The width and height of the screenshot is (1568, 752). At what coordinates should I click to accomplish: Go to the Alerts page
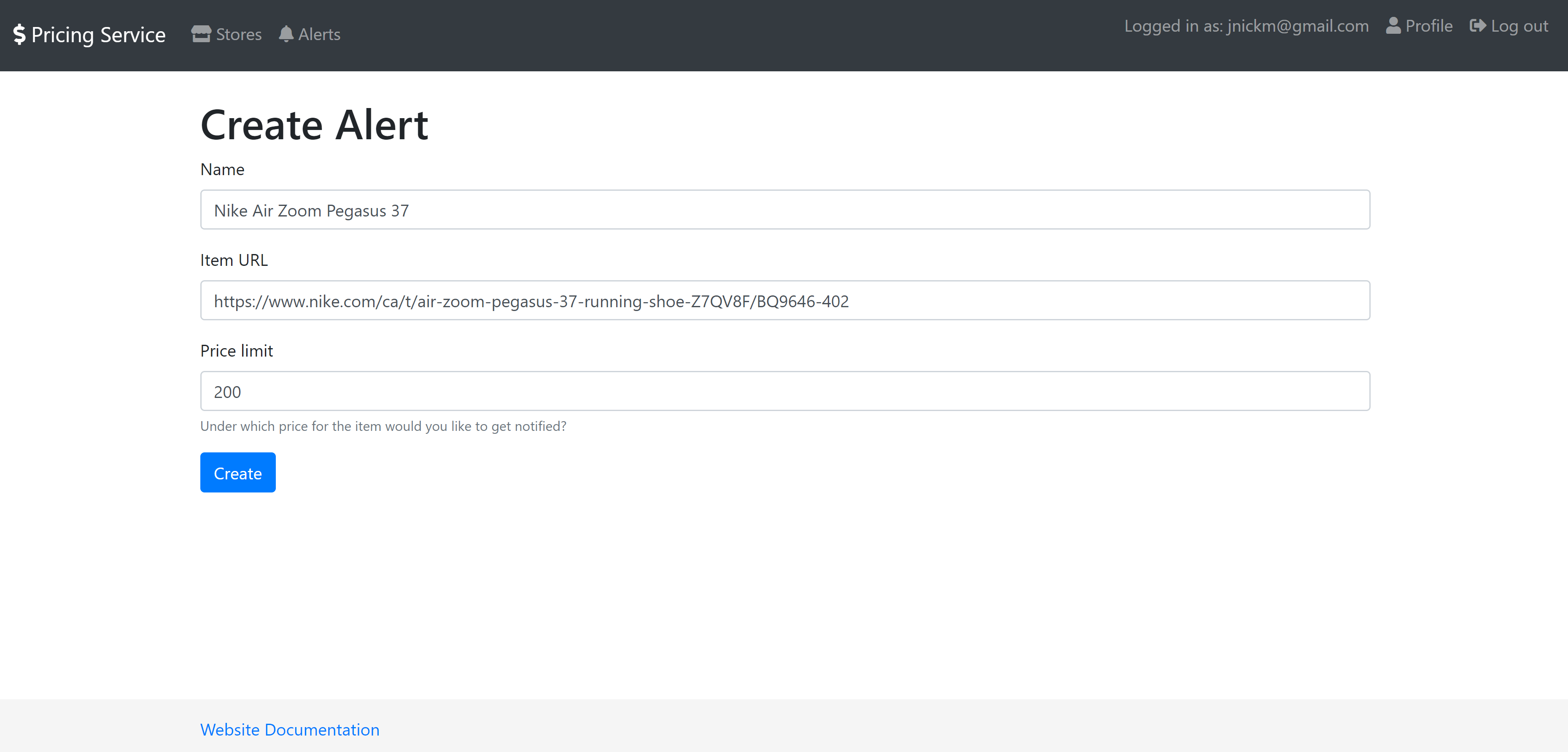(x=310, y=34)
